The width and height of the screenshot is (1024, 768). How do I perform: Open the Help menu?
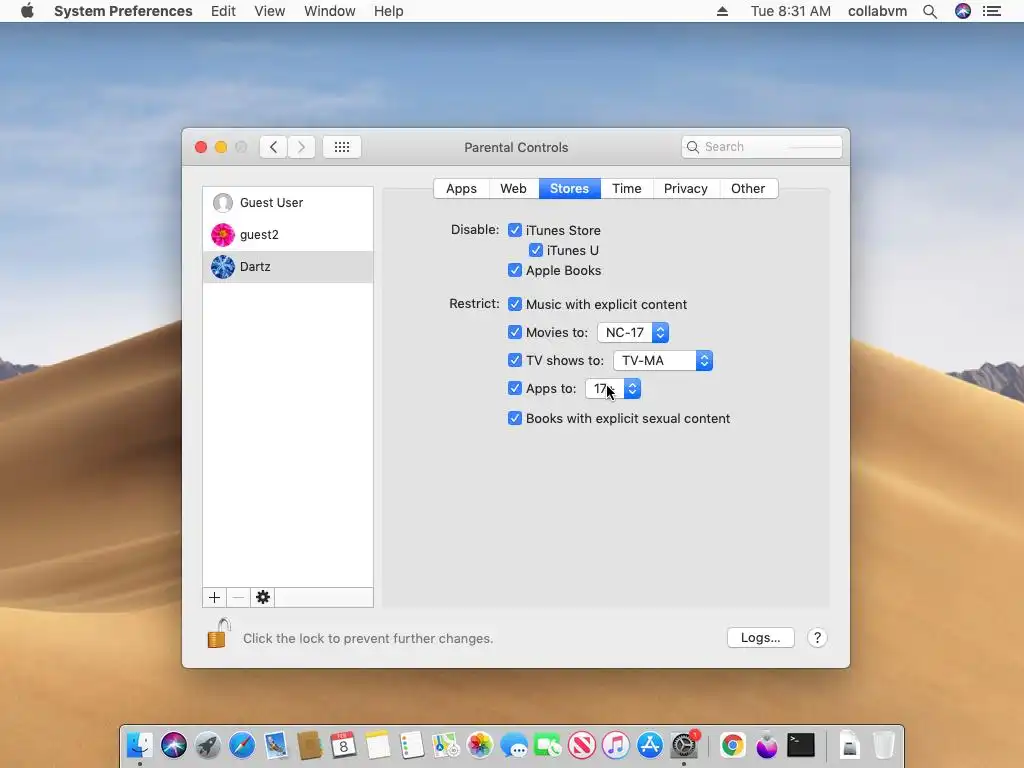[389, 11]
